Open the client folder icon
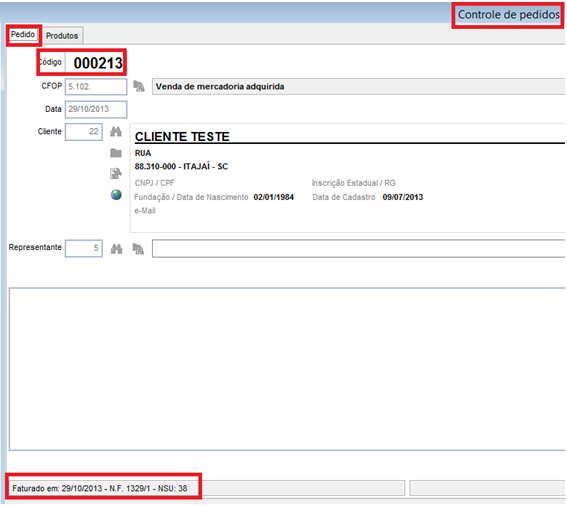 click(116, 153)
